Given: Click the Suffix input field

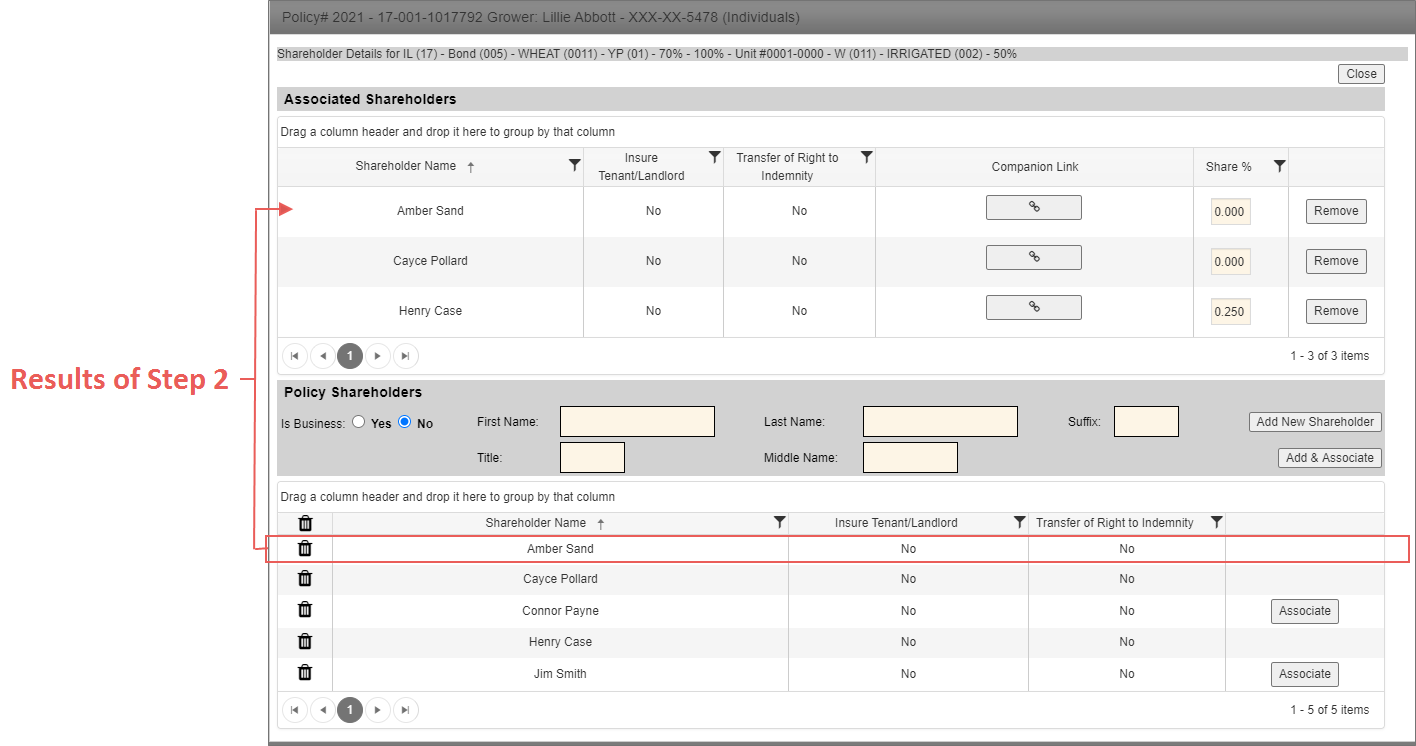Looking at the screenshot, I should tap(1146, 422).
